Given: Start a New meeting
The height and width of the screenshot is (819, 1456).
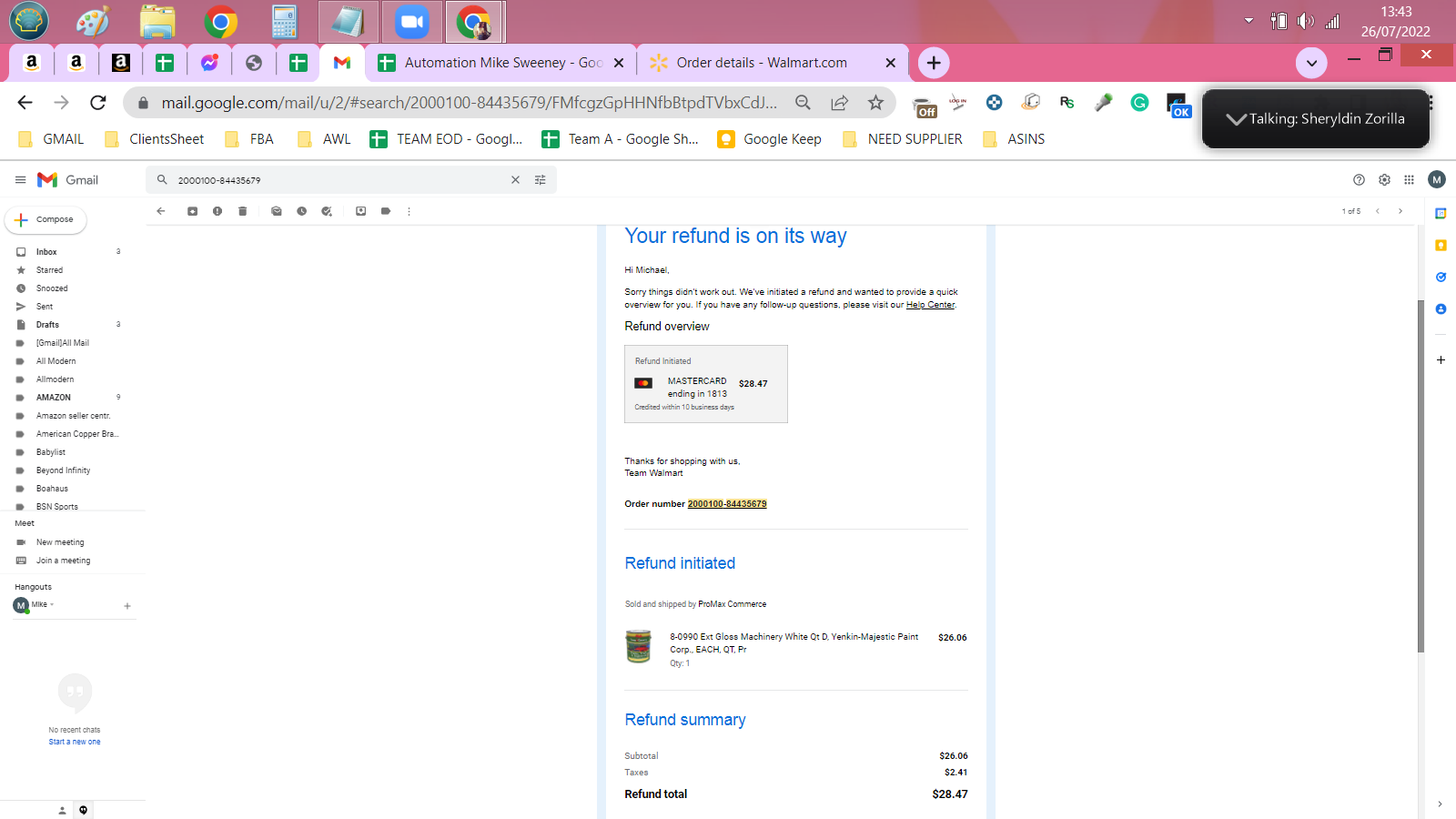Looking at the screenshot, I should click(x=60, y=542).
